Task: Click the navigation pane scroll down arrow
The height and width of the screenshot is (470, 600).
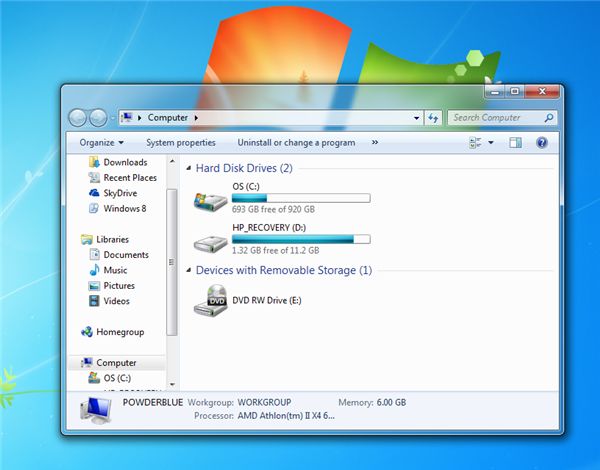Action: click(x=172, y=384)
